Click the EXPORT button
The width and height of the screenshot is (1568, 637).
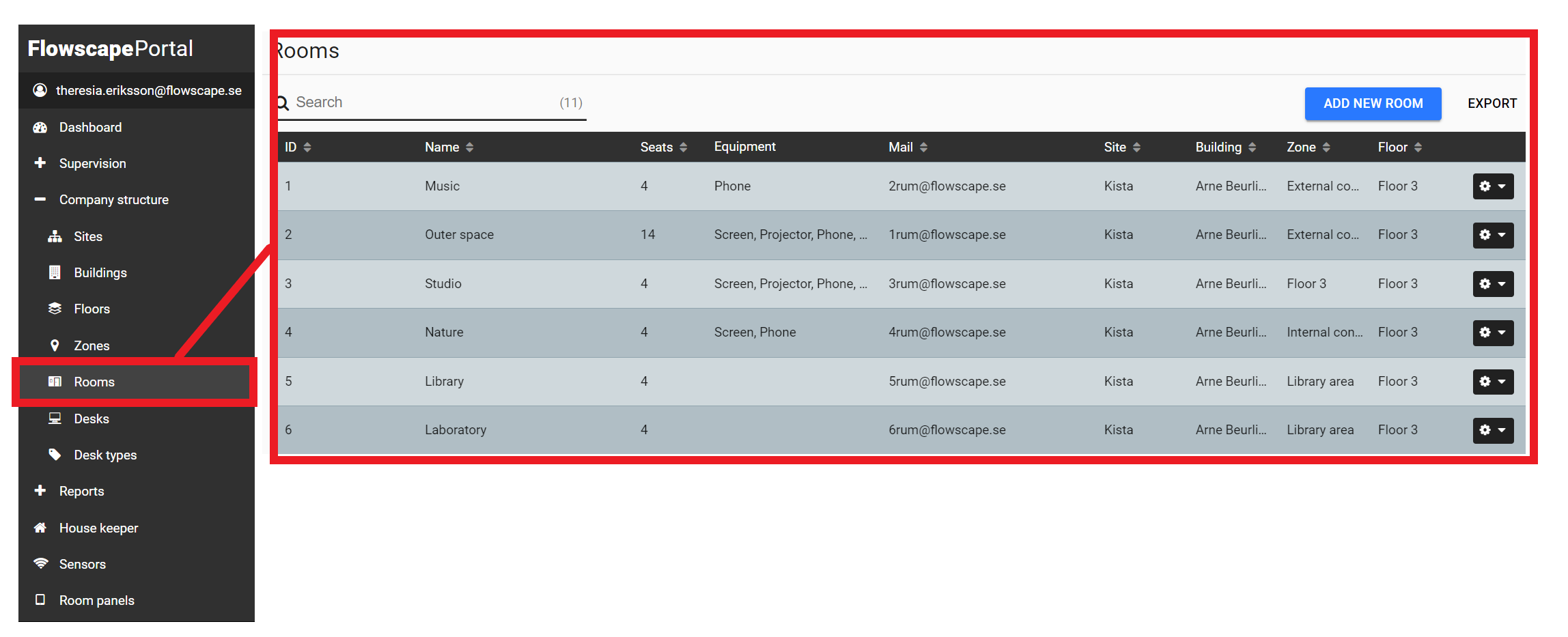[1492, 103]
